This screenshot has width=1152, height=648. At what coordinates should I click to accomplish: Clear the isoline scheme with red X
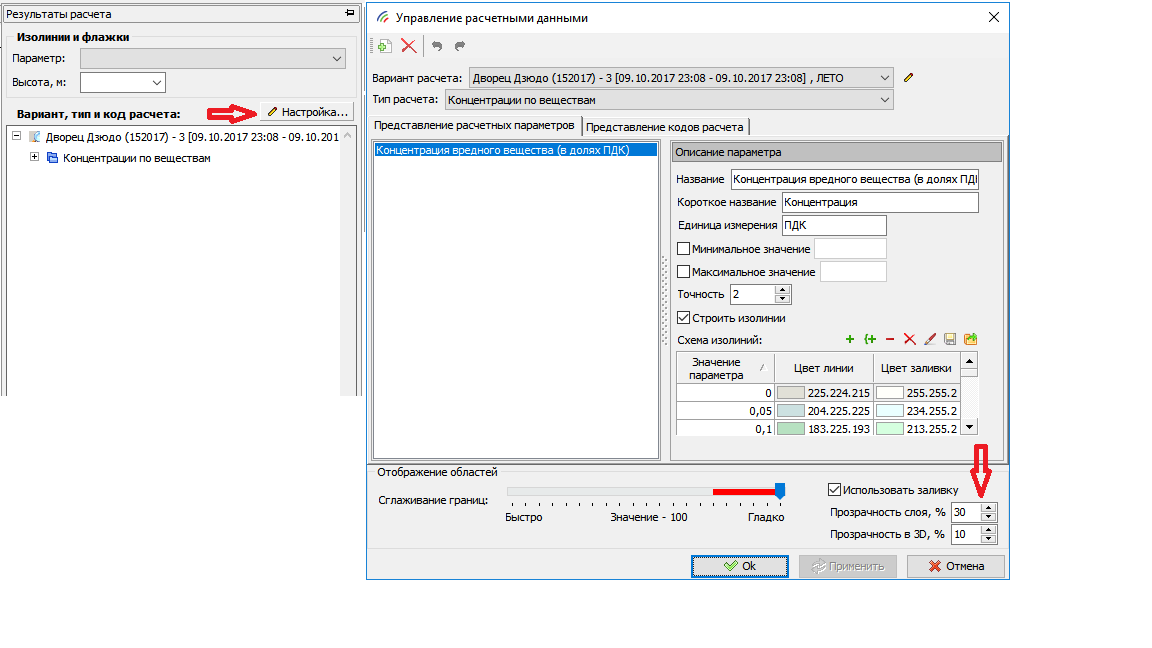click(x=909, y=340)
